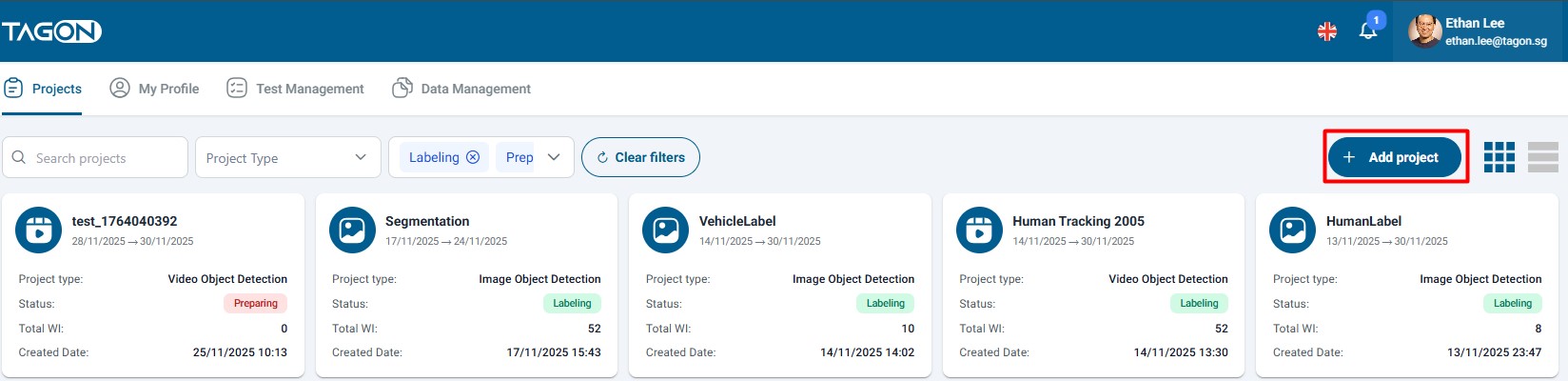Viewport: 1568px width, 381px height.
Task: Focus the Search projects field
Action: click(105, 158)
